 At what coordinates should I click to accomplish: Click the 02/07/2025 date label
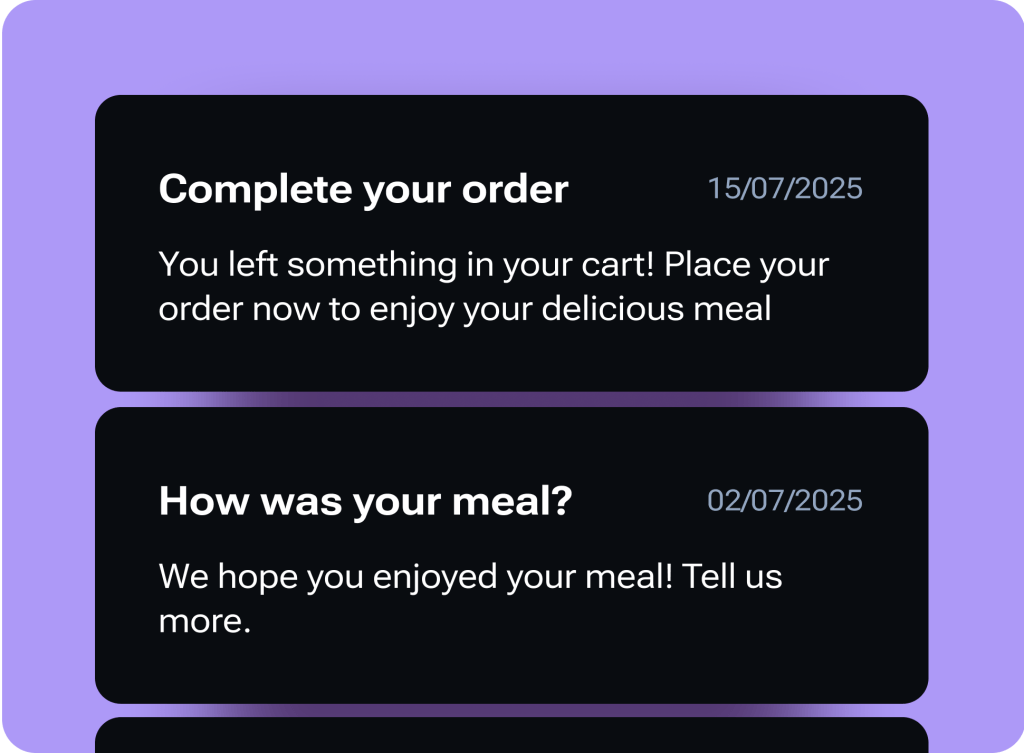784,500
